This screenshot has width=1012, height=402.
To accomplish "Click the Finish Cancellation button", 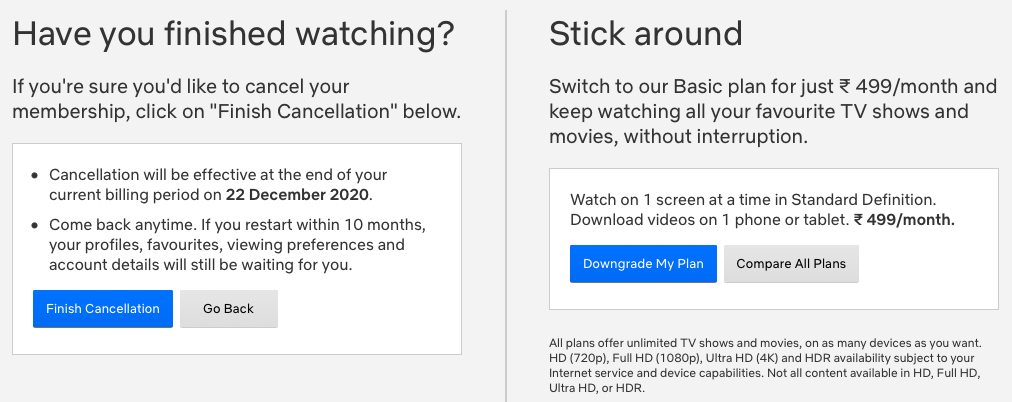I will [103, 308].
